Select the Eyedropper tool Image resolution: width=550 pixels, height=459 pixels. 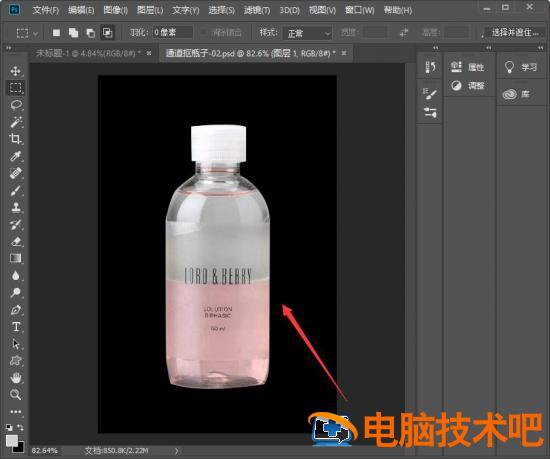[15, 156]
